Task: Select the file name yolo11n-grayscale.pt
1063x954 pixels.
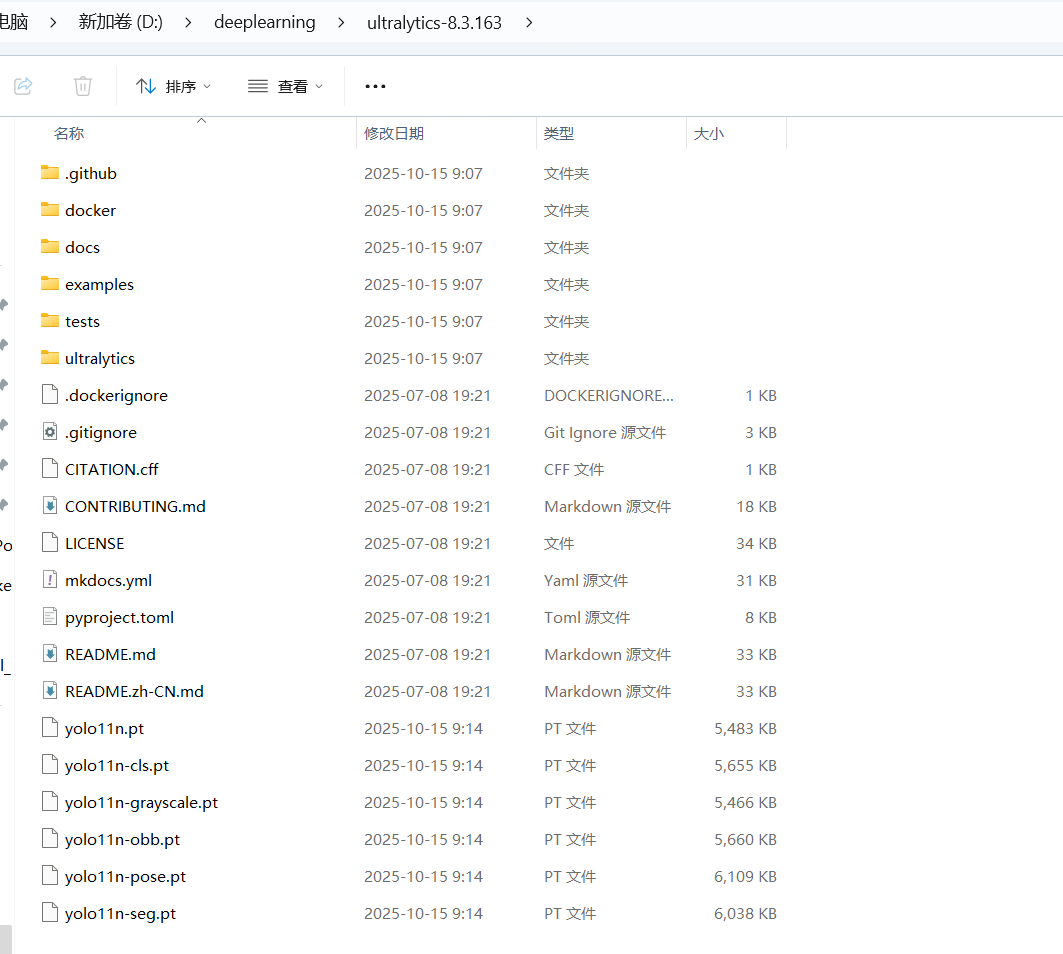Action: pos(142,803)
